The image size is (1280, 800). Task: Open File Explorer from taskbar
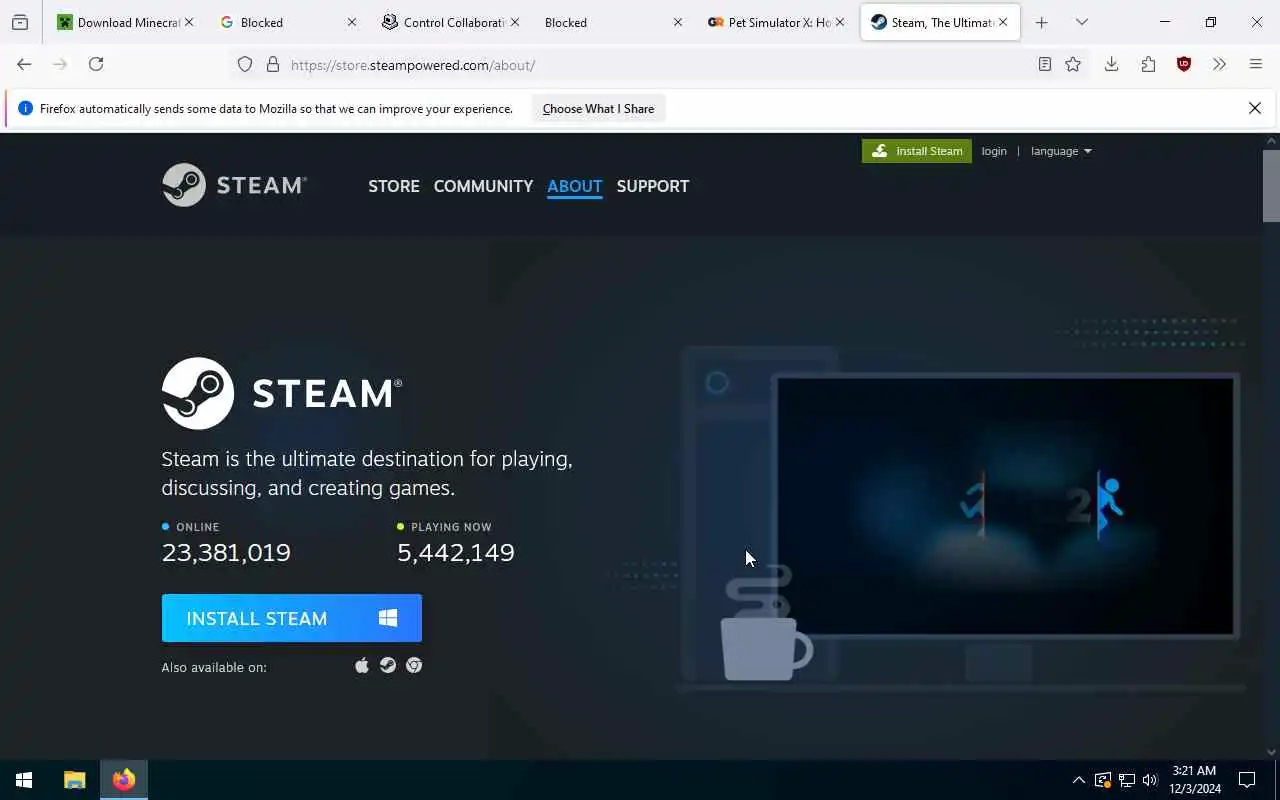(75, 780)
